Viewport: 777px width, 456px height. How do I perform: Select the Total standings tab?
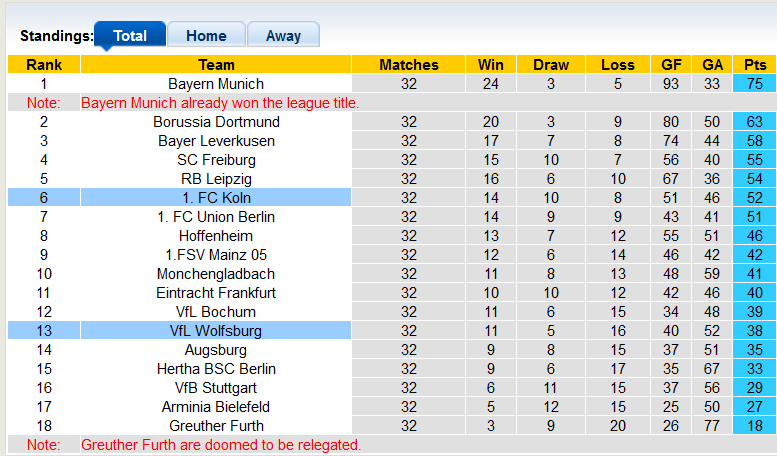(130, 35)
